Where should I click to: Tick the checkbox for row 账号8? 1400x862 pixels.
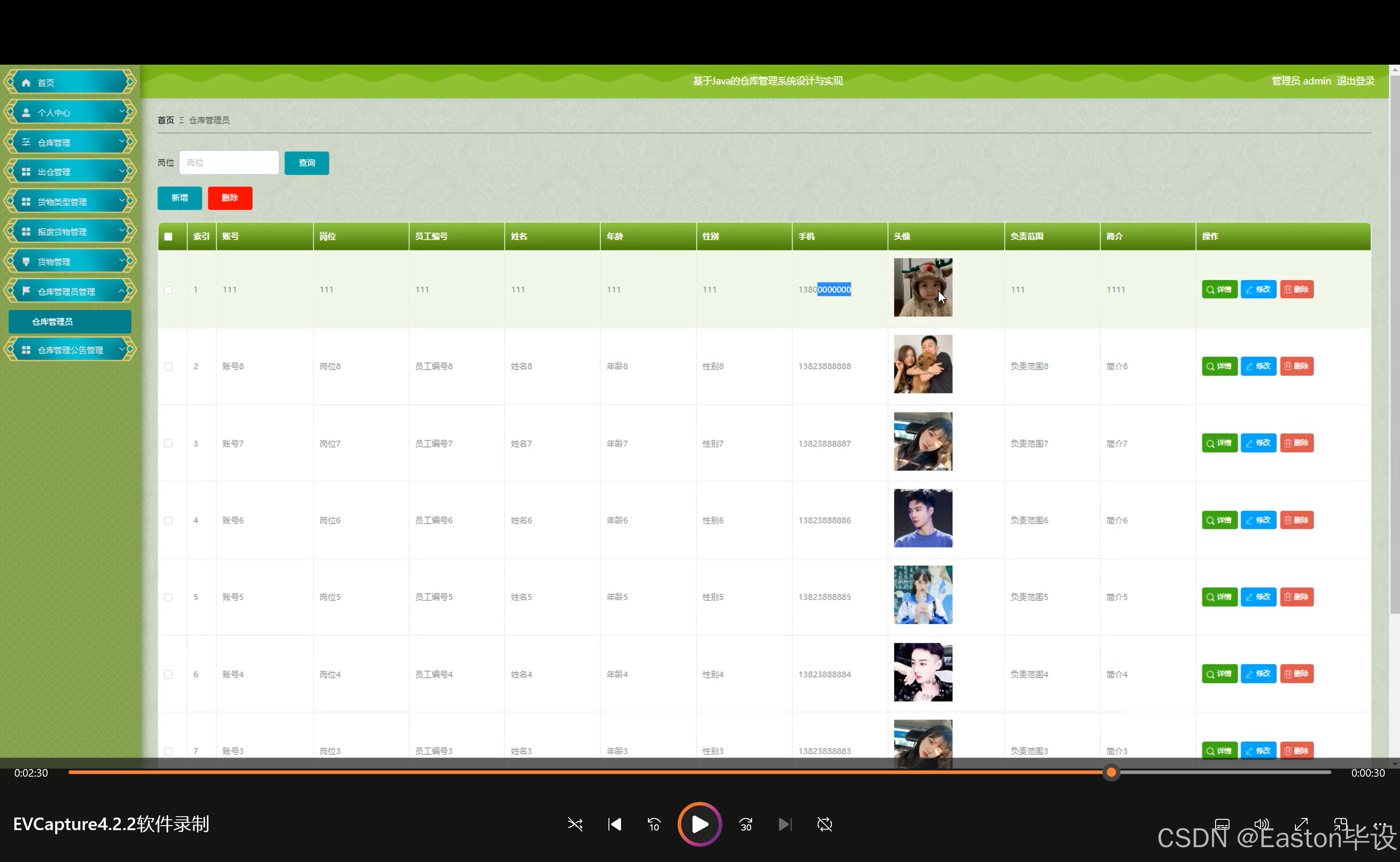click(168, 367)
